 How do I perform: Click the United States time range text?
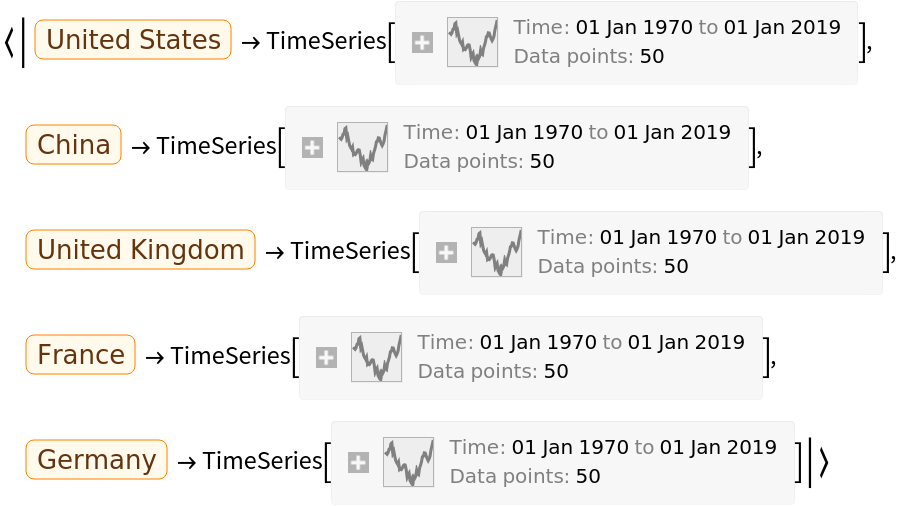677,28
